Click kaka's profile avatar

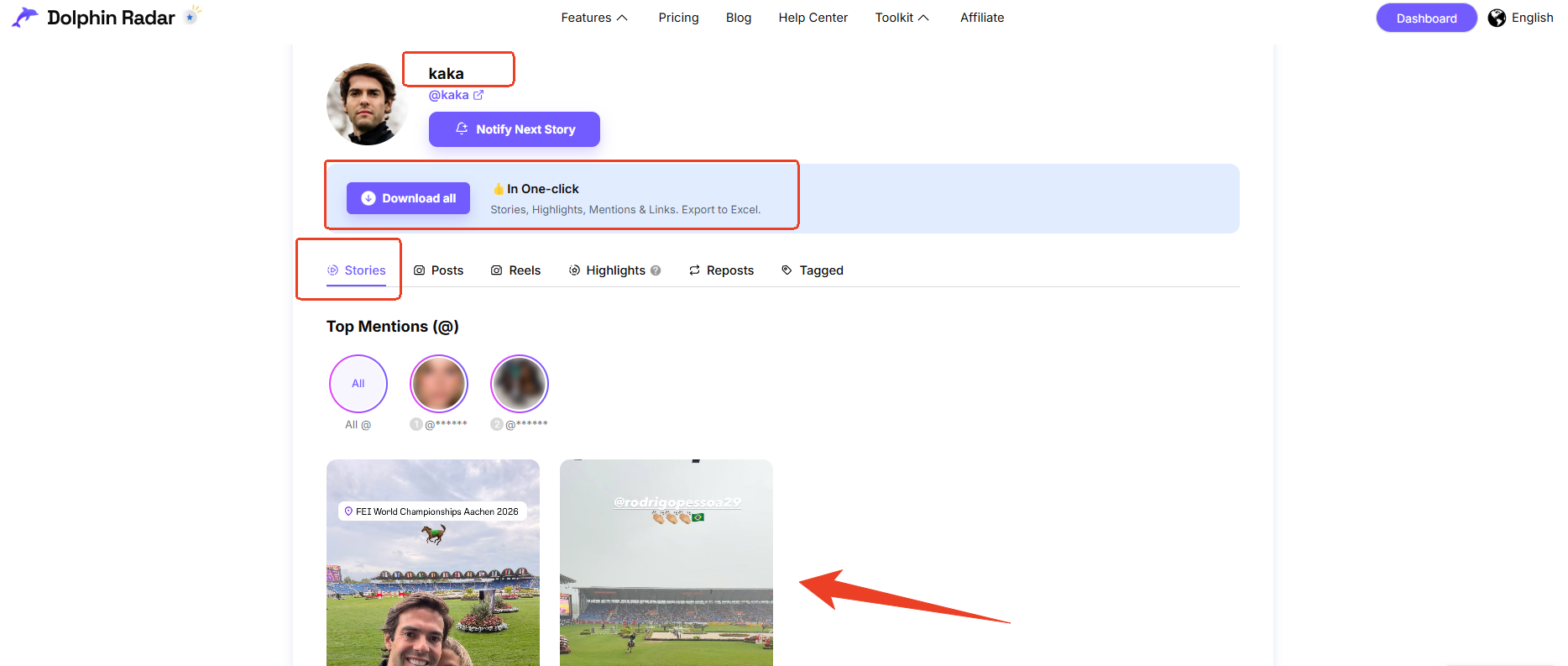(367, 104)
